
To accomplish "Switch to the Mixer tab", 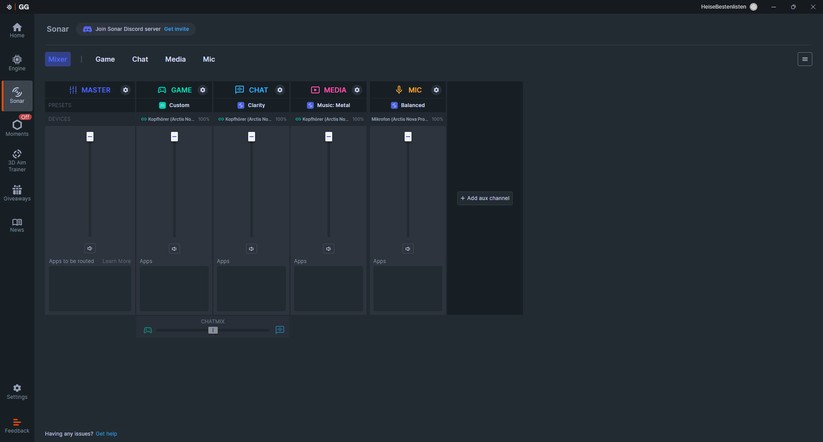I will 58,59.
